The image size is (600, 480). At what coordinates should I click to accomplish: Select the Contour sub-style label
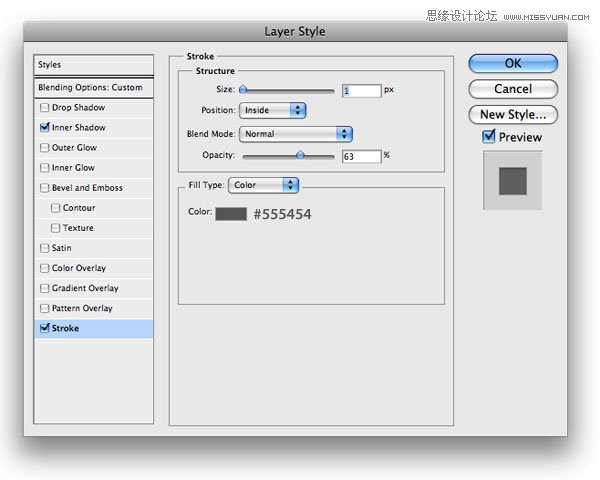pyautogui.click(x=79, y=208)
